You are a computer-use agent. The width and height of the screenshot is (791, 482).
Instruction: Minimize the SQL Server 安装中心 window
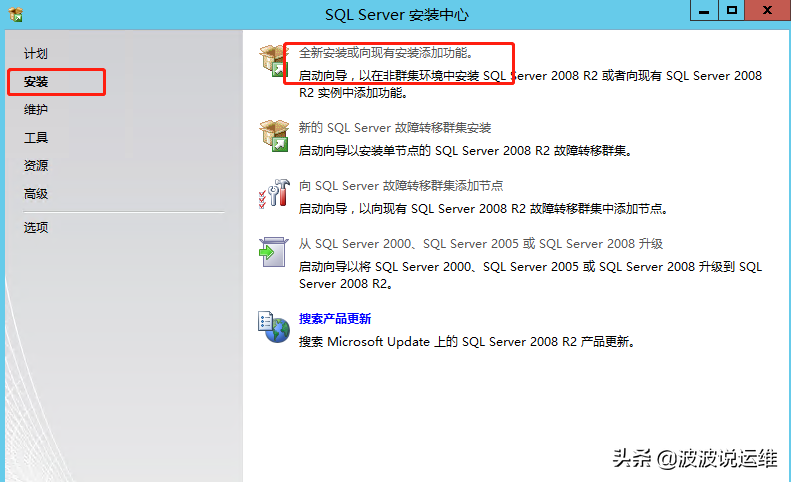click(704, 10)
